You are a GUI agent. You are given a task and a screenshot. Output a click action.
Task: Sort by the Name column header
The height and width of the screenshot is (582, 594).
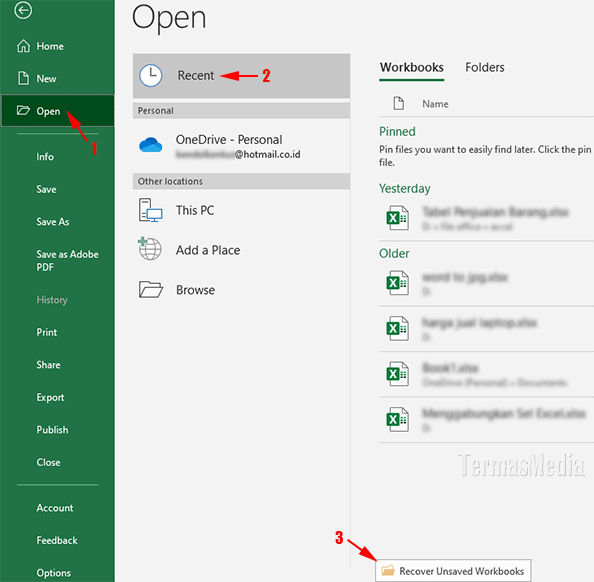[x=435, y=104]
